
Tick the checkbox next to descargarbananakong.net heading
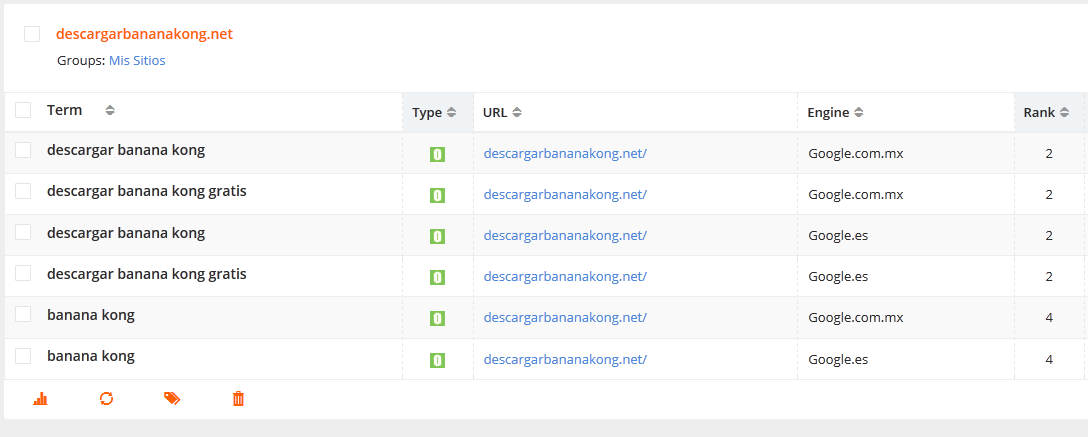tap(32, 34)
